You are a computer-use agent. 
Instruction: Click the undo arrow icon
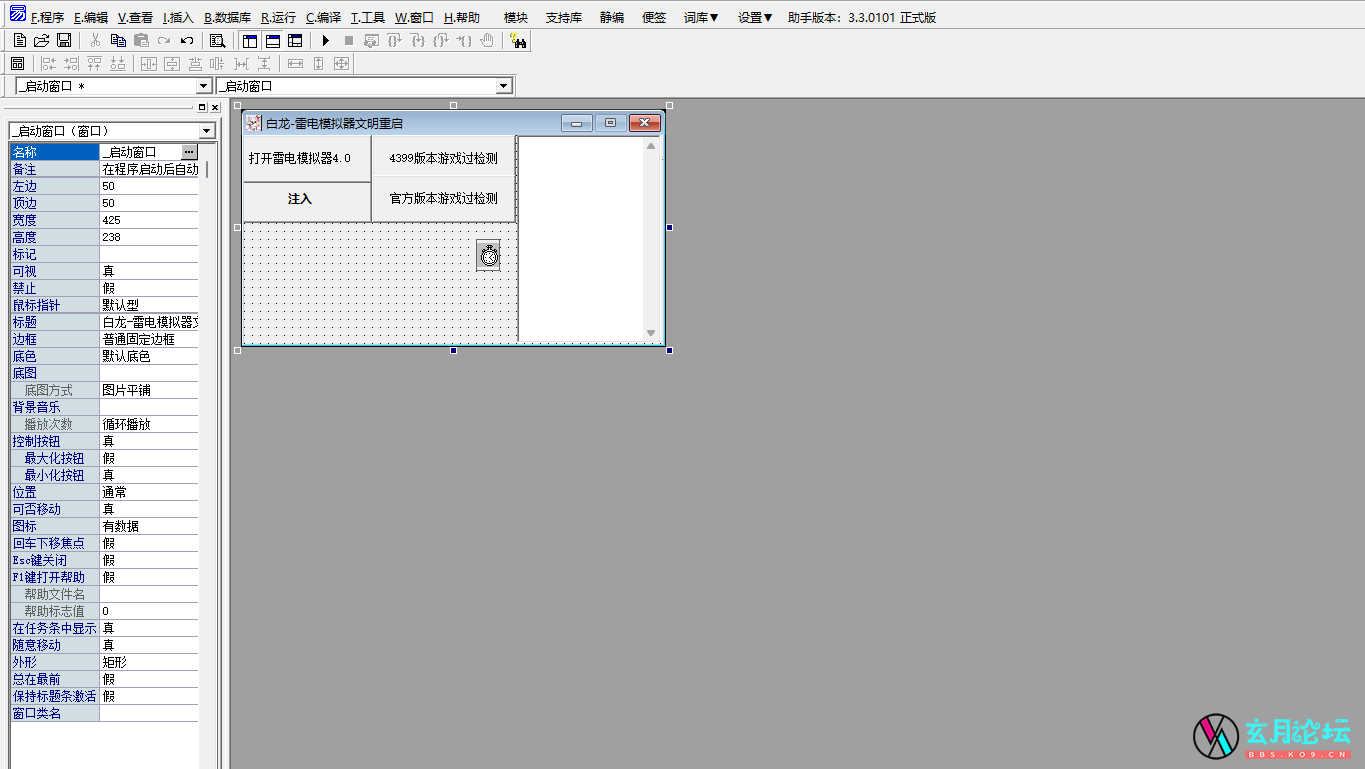point(187,41)
